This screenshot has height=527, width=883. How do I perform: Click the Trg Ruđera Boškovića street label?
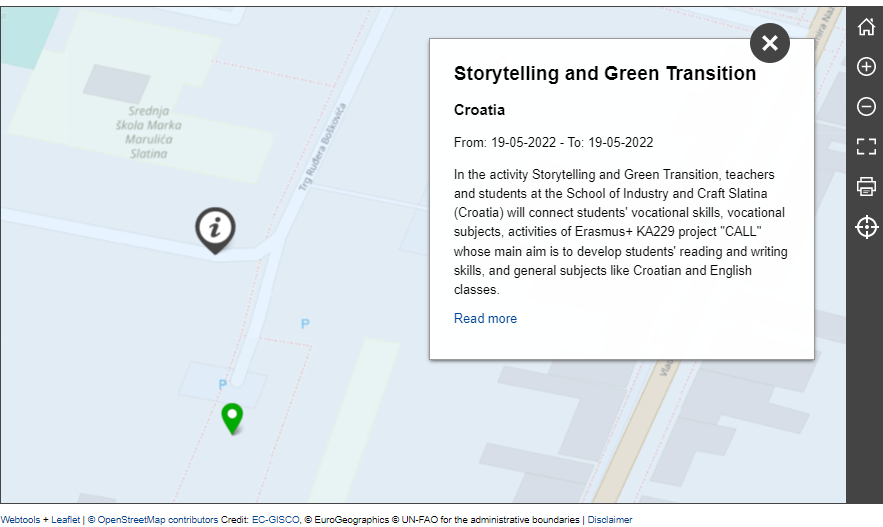[322, 148]
